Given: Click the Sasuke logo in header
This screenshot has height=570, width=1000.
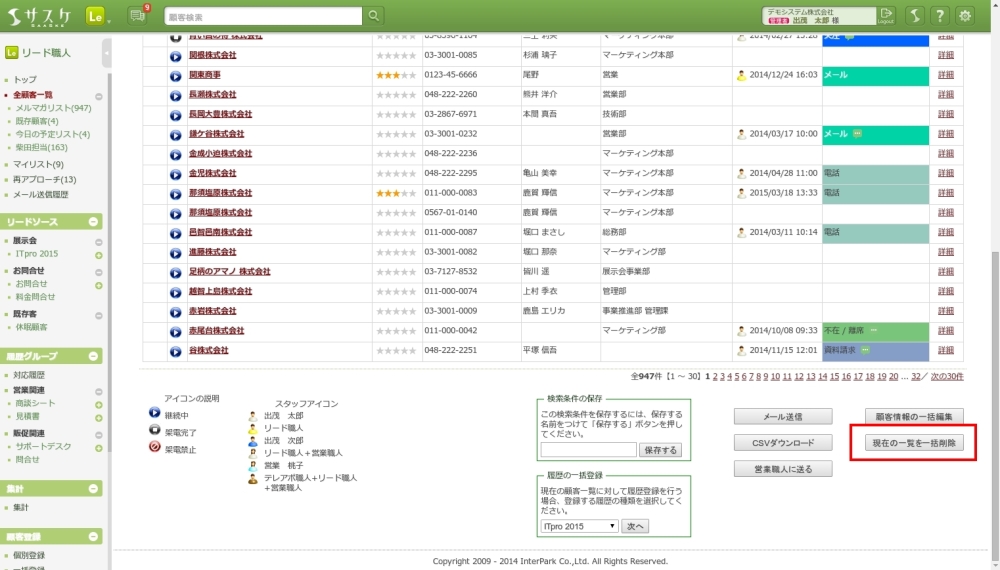Looking at the screenshot, I should [x=39, y=16].
